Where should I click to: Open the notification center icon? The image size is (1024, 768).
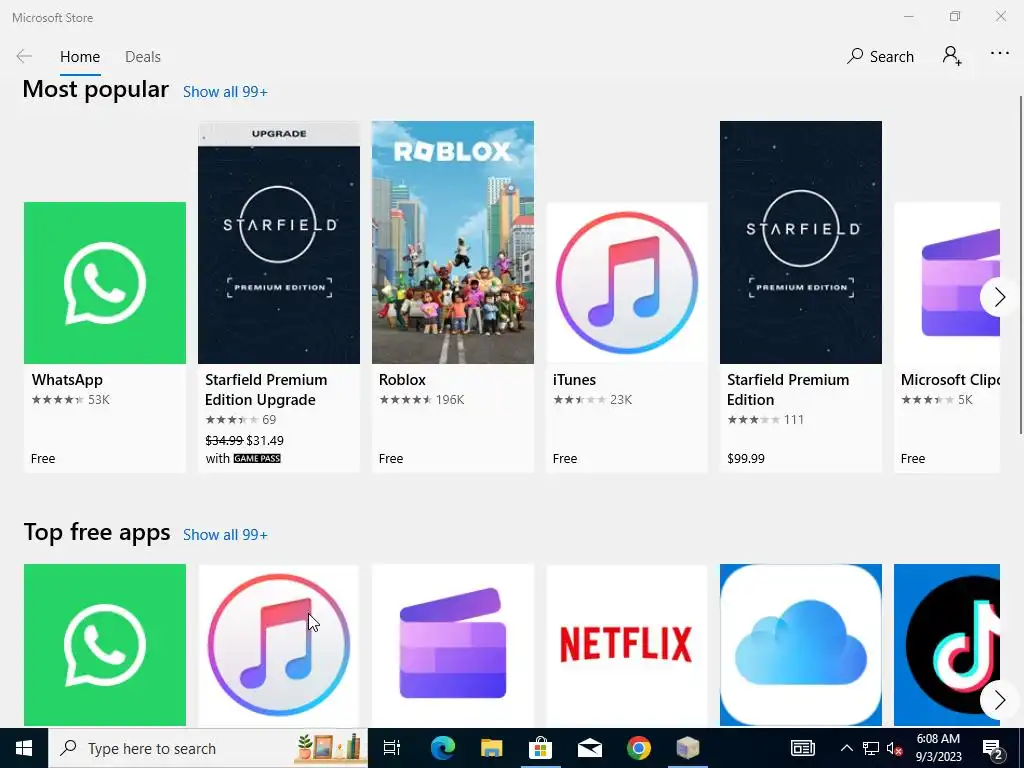(x=993, y=748)
